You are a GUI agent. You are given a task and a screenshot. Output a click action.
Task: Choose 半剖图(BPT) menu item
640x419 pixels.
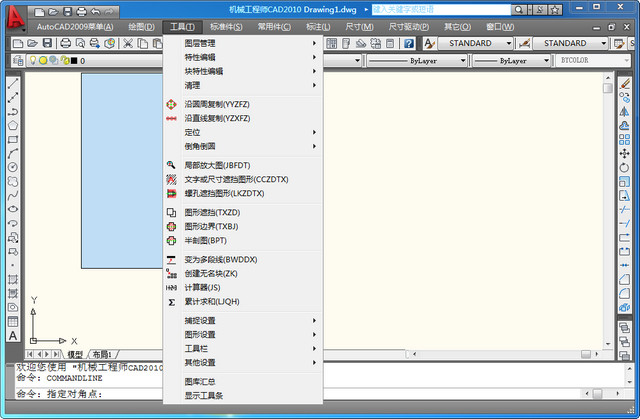[243, 241]
